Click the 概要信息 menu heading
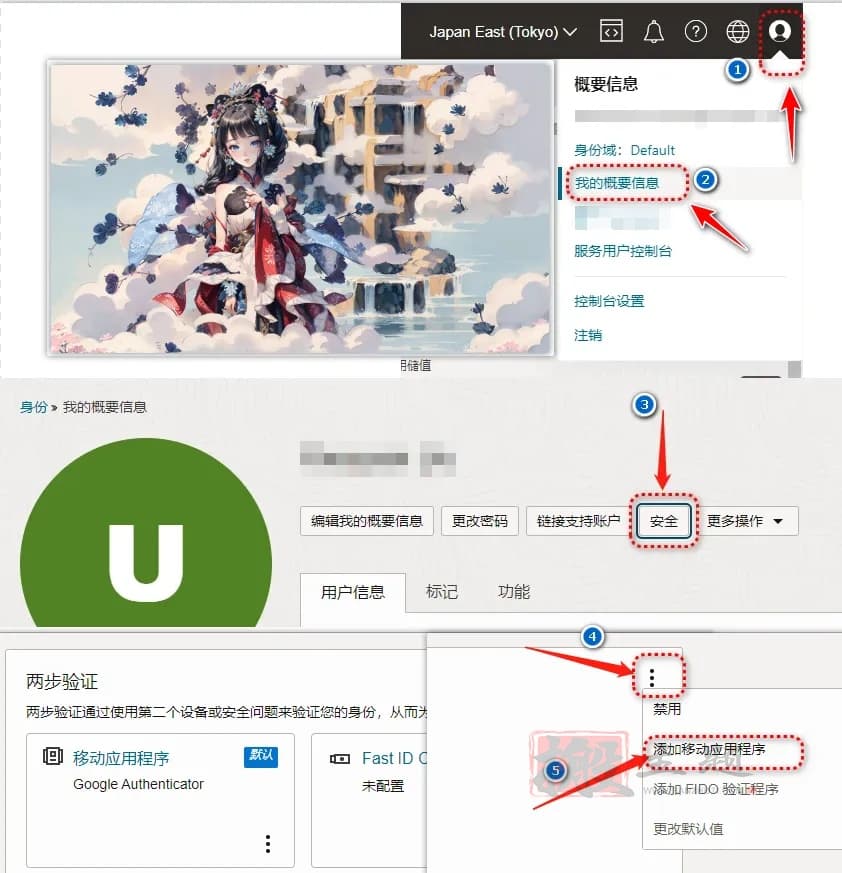The width and height of the screenshot is (842, 873). coord(606,84)
